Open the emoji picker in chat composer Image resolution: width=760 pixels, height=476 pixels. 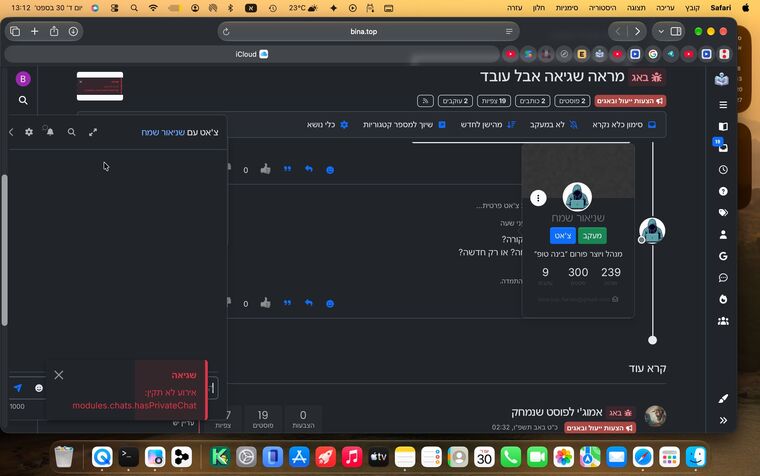coord(39,388)
